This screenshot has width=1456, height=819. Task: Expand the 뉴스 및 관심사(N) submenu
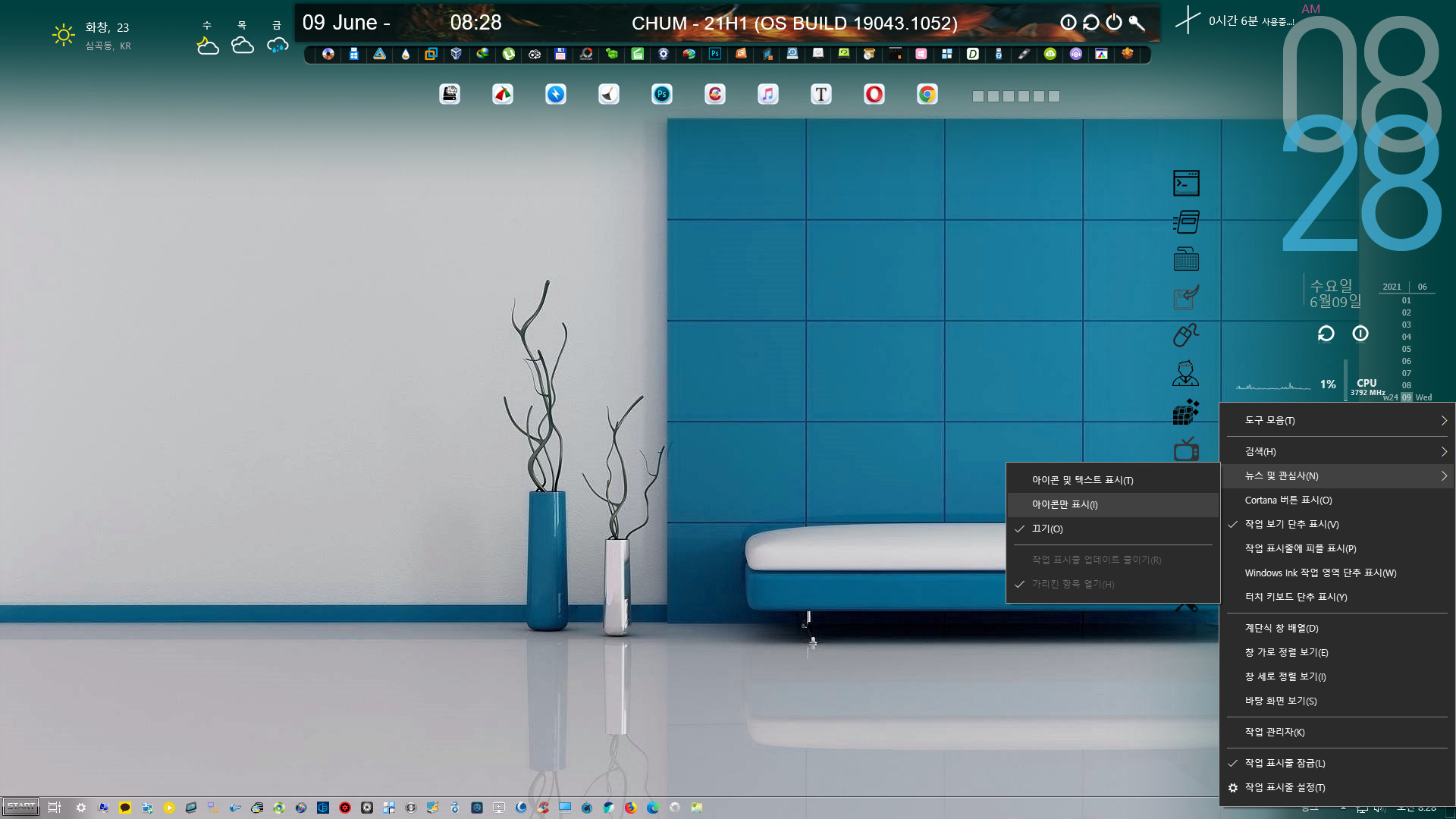tap(1336, 475)
